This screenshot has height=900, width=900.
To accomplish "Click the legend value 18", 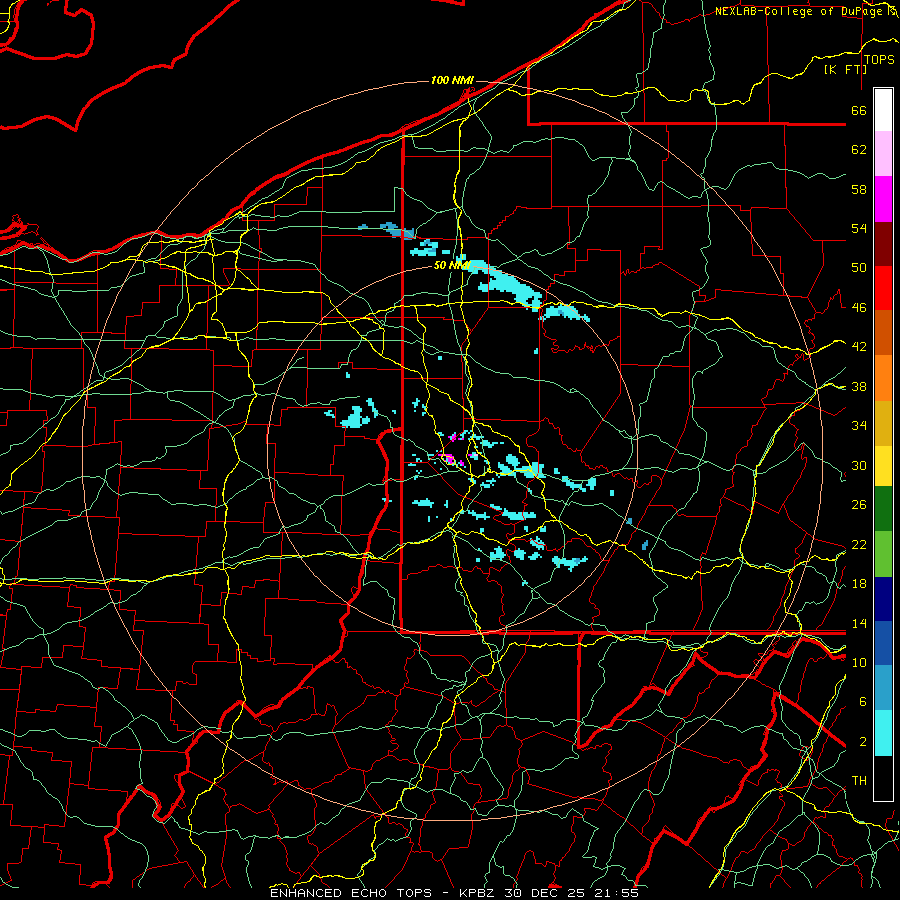I will click(x=859, y=584).
